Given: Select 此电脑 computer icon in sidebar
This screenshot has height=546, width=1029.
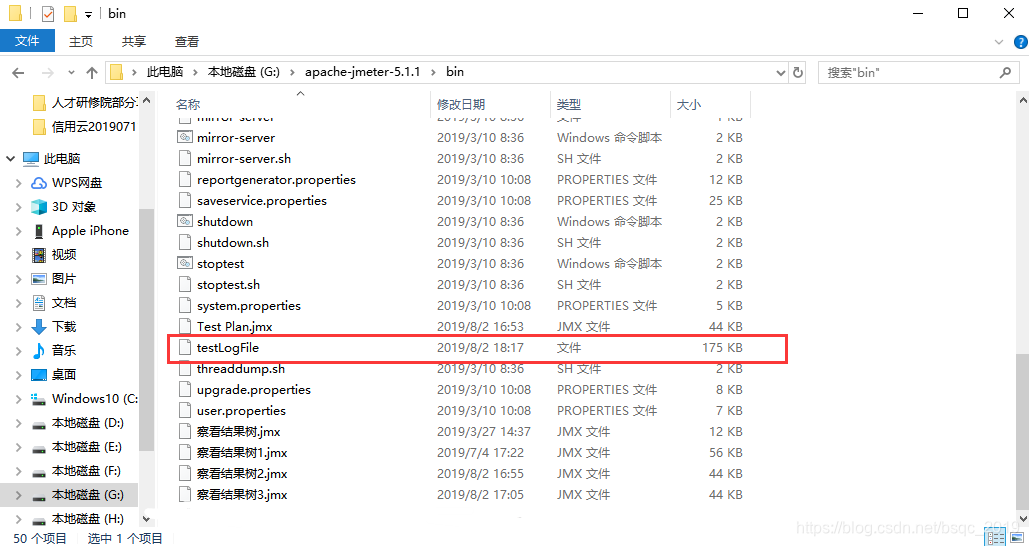Looking at the screenshot, I should pos(31,158).
